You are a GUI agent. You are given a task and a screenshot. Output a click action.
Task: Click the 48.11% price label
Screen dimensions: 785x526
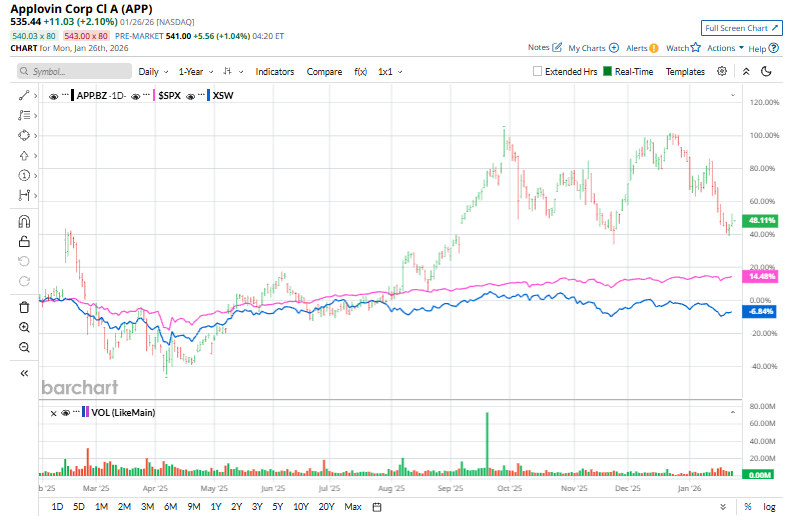coord(760,220)
